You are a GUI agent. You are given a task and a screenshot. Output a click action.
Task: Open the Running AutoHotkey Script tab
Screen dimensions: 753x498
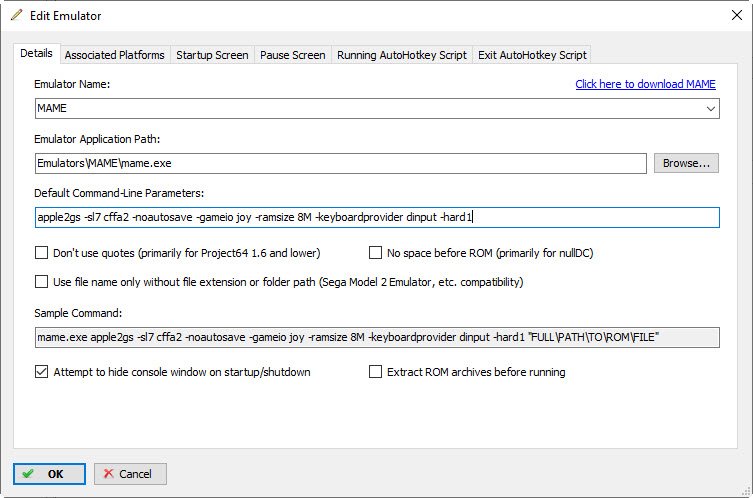[x=401, y=55]
